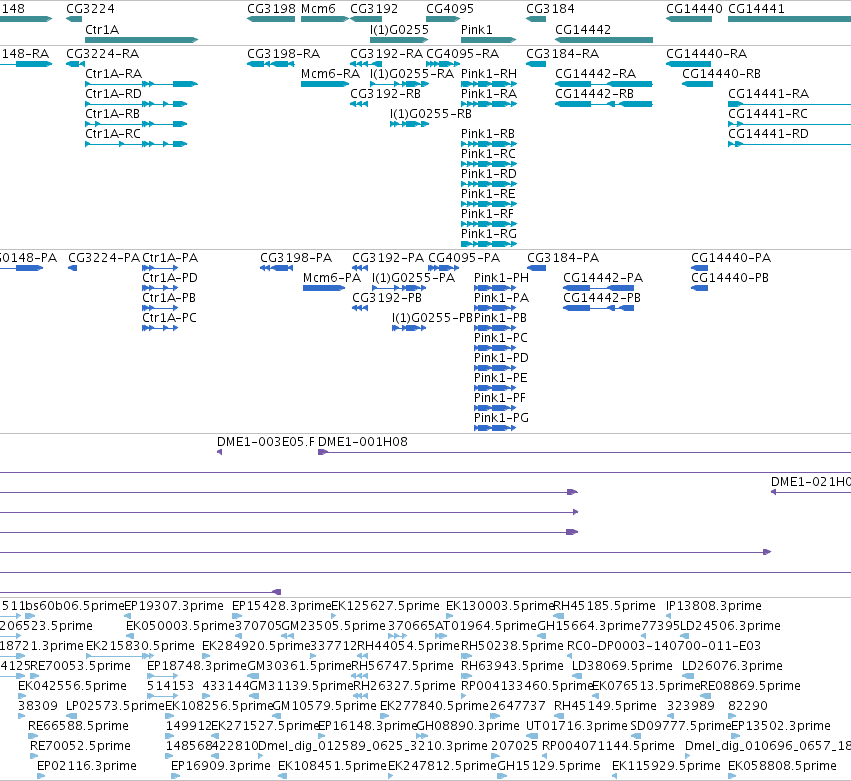Click EST EK125627.5prime
The image size is (851, 781).
[334, 615]
